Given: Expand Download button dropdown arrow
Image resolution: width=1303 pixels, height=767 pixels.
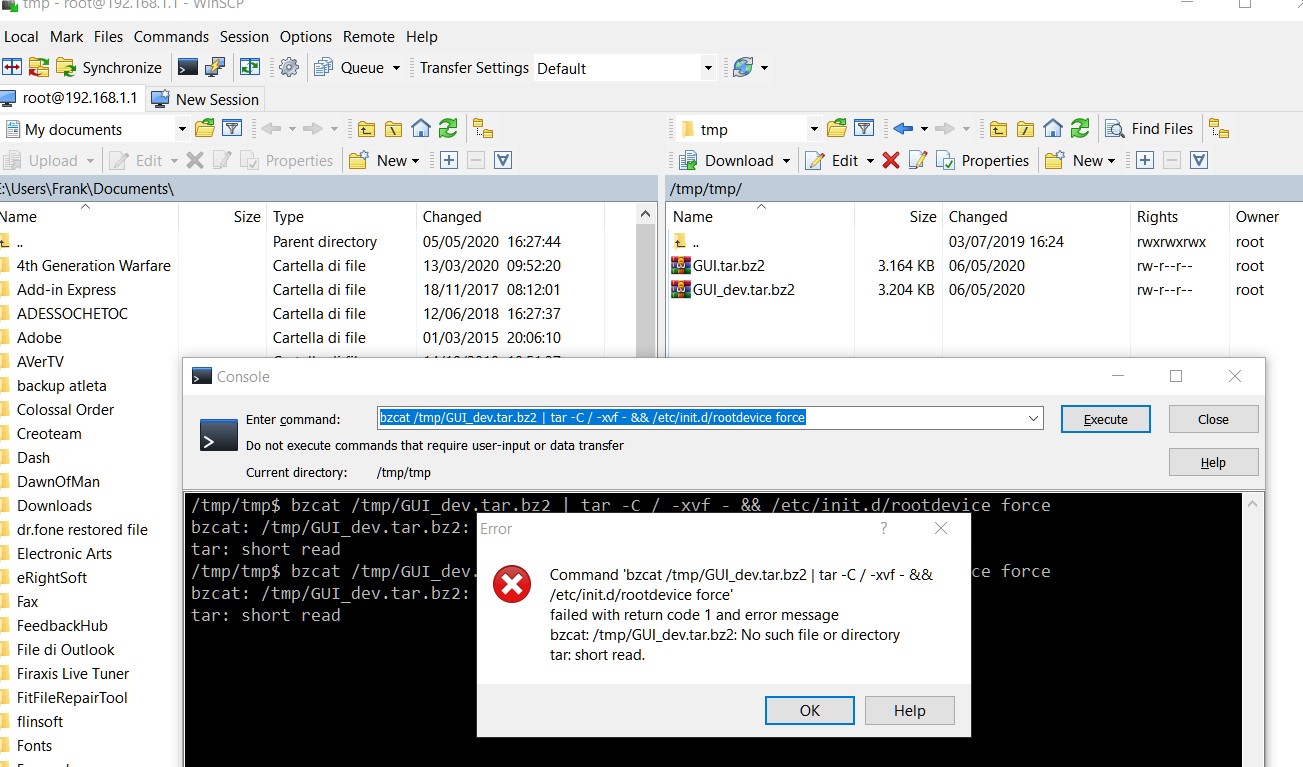Looking at the screenshot, I should [786, 160].
